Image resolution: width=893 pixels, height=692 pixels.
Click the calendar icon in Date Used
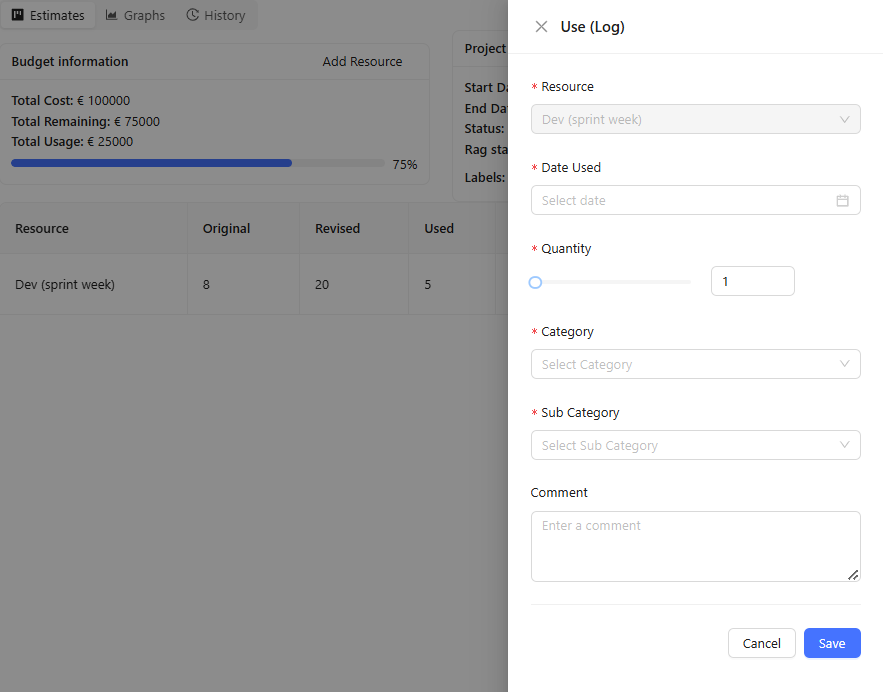tap(842, 201)
